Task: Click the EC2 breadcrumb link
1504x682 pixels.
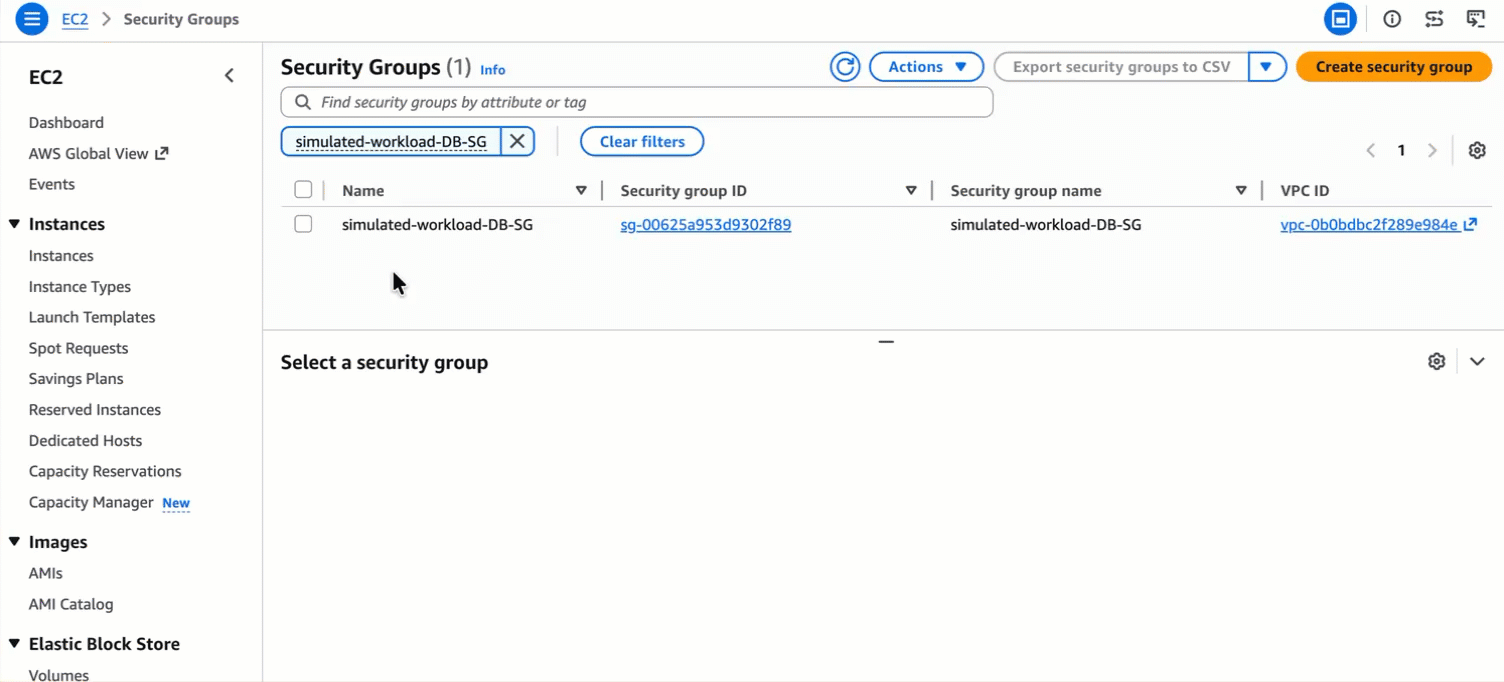Action: tap(75, 19)
